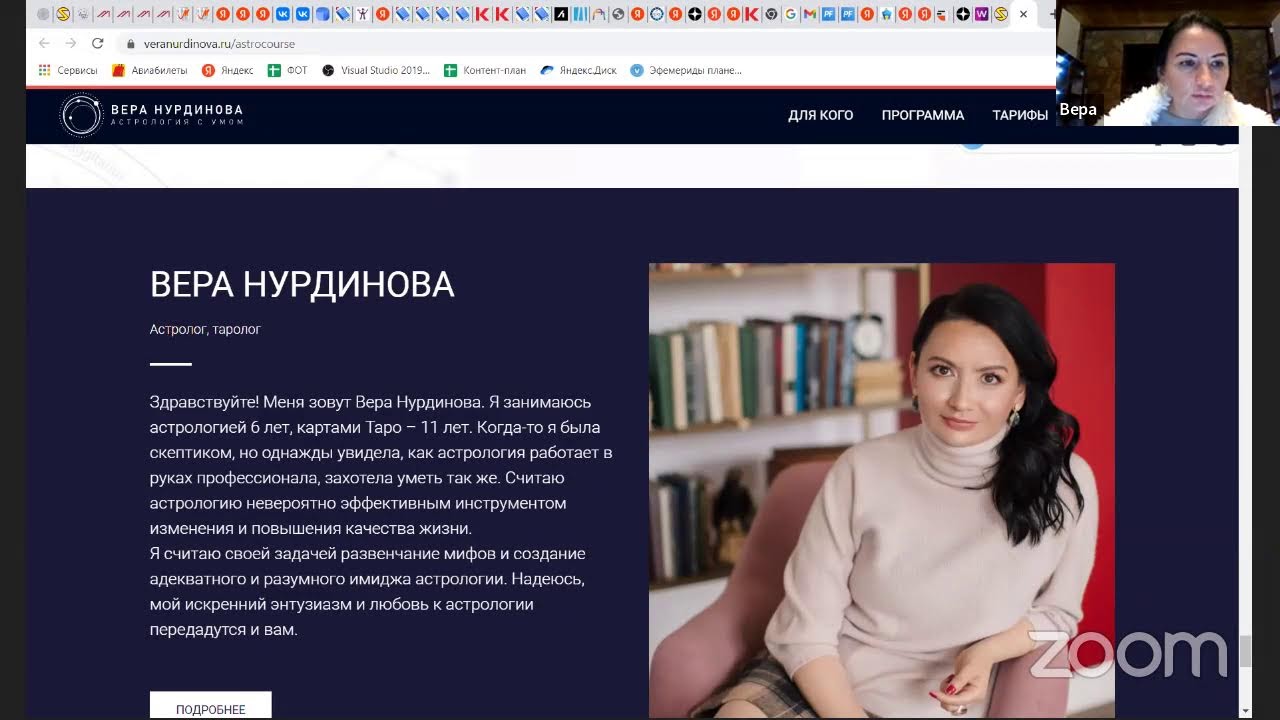Switch to the blue cube icon tab

pyautogui.click(x=322, y=14)
